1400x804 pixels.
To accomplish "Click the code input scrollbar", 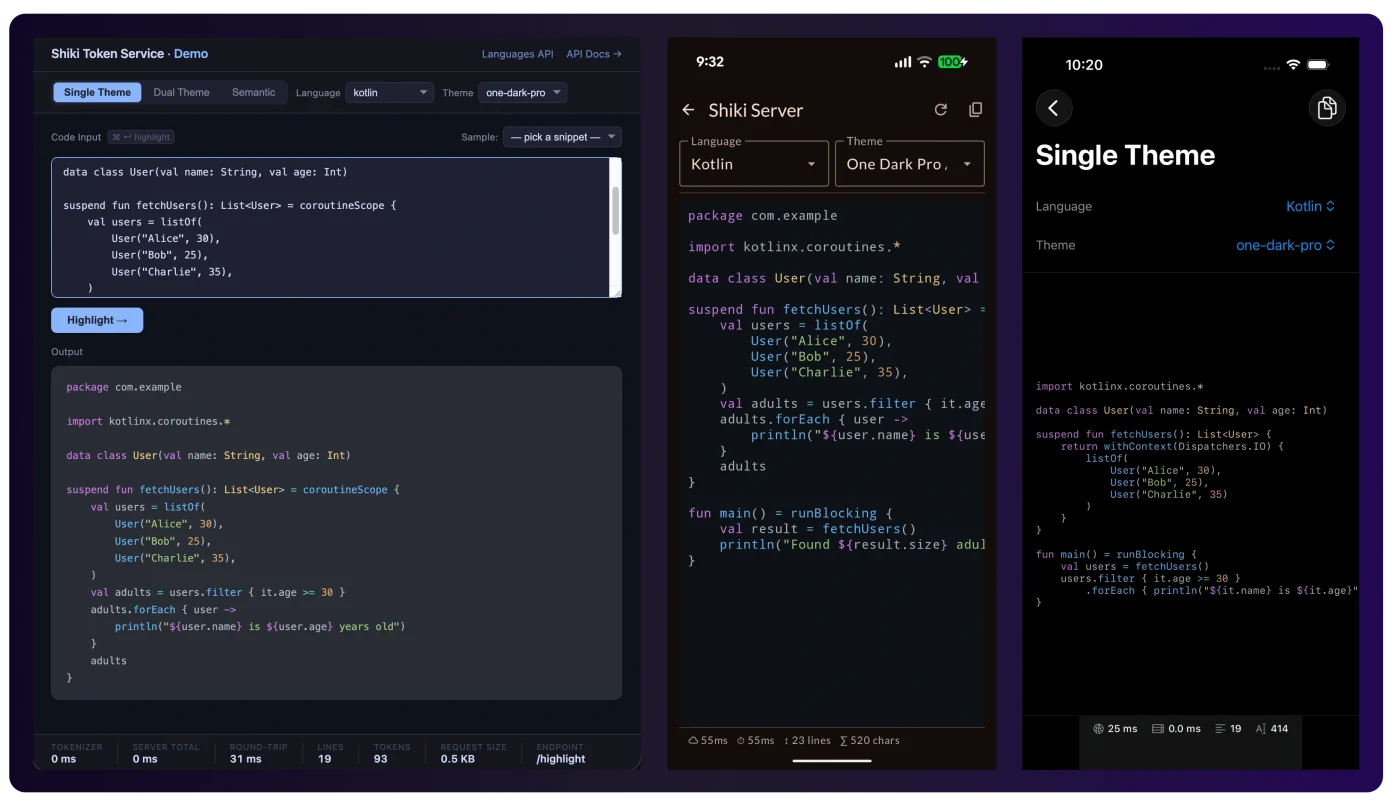I will (616, 209).
